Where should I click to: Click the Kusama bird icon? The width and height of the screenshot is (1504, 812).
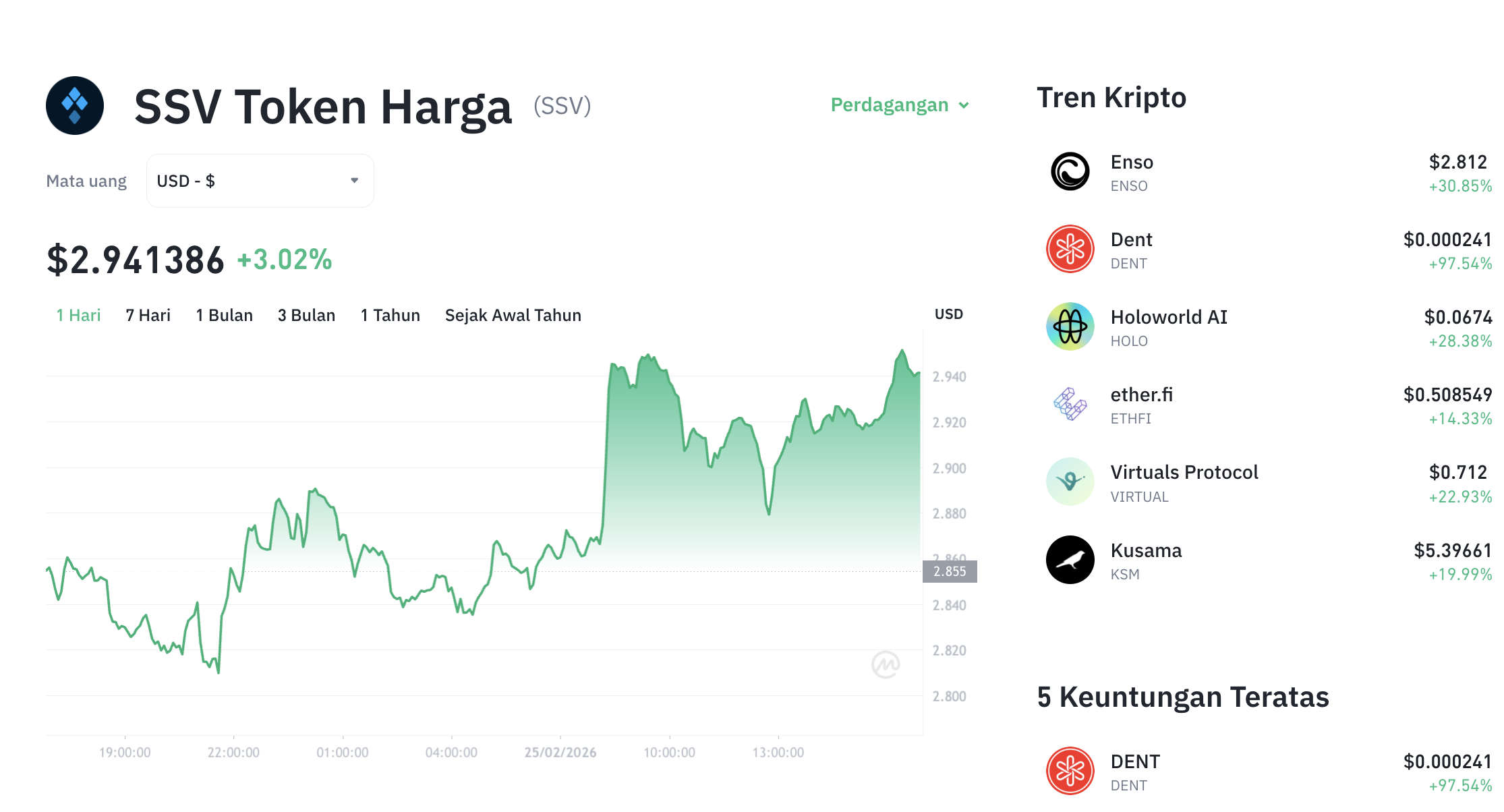pos(1070,560)
